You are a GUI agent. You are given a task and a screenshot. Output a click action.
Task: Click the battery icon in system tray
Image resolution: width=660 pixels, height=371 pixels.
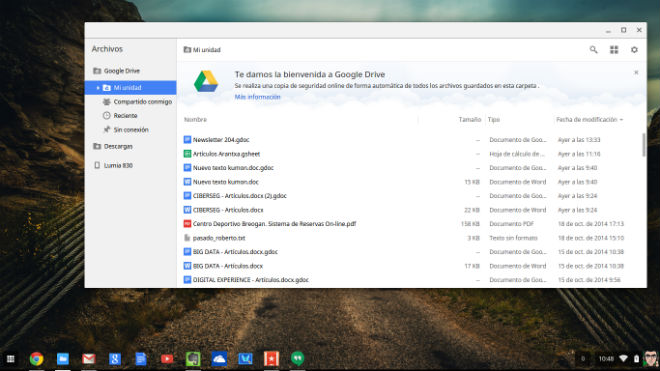pyautogui.click(x=636, y=359)
